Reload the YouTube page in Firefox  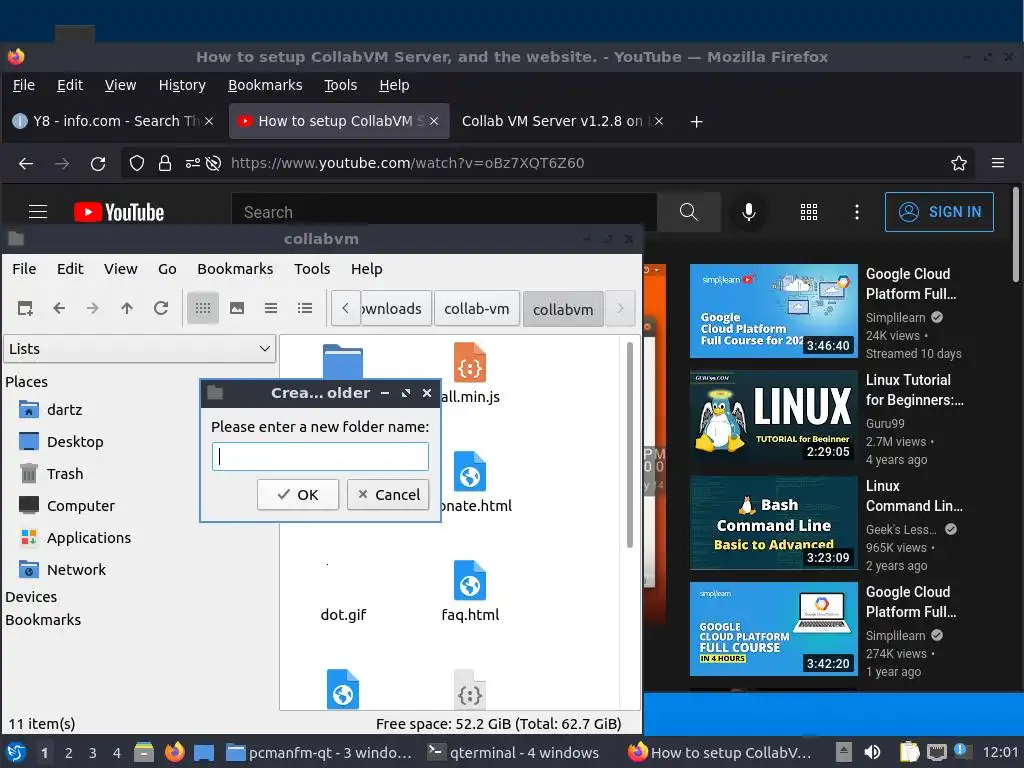tap(98, 163)
